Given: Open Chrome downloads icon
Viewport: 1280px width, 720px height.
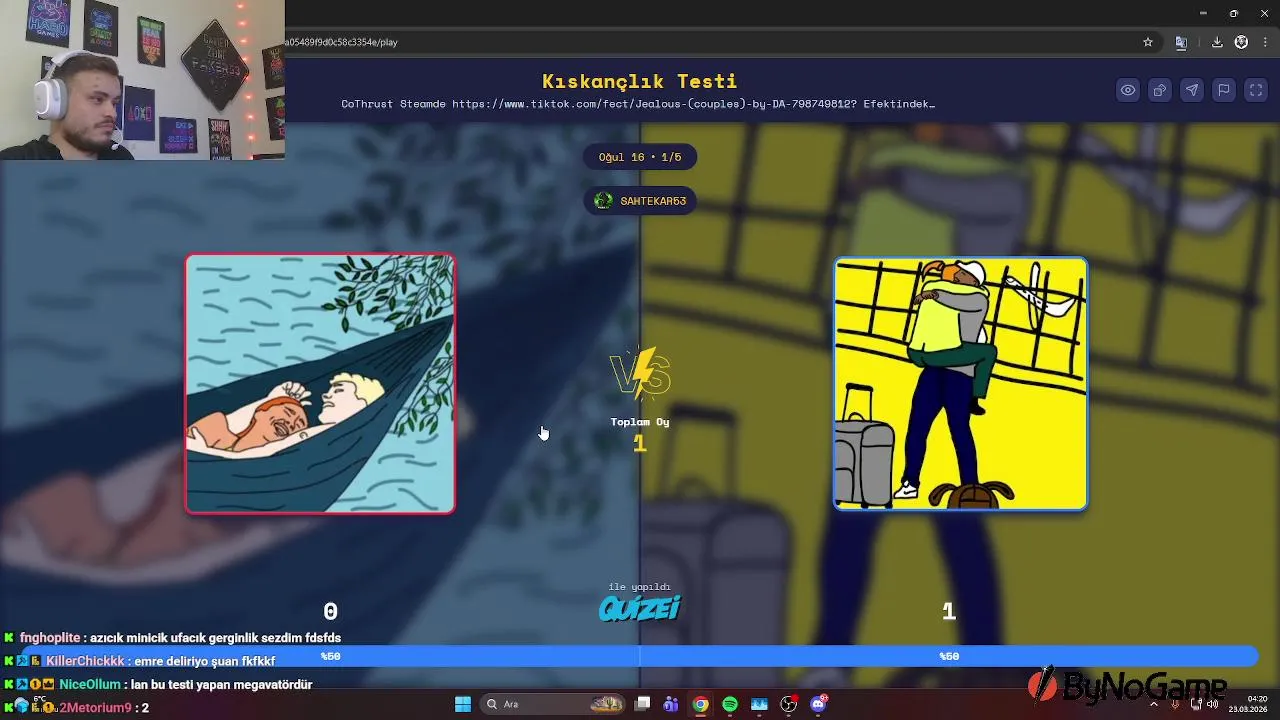Looking at the screenshot, I should pos(1217,42).
